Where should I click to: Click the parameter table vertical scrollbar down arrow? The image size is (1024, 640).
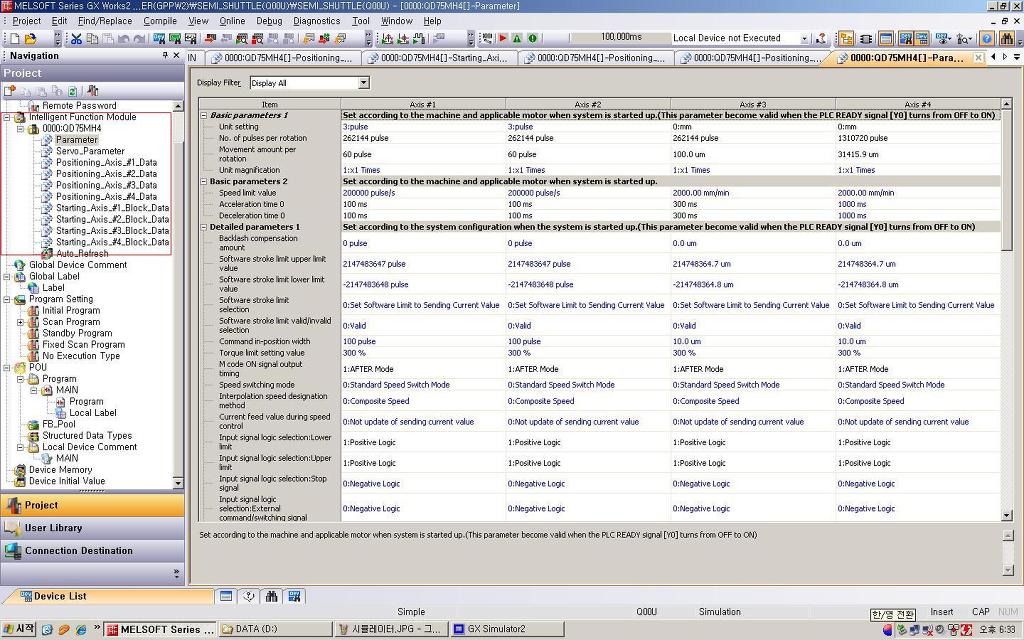coord(1006,515)
